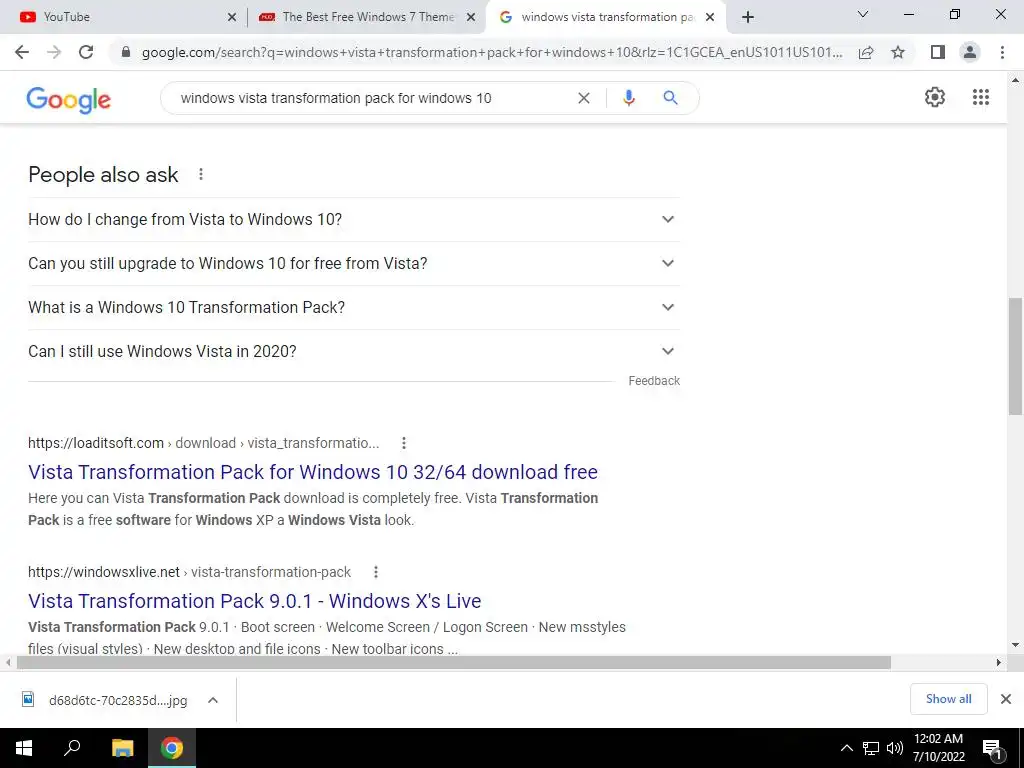
Task: Expand 'Can I still use Windows Vista in 2020?'
Action: (353, 351)
